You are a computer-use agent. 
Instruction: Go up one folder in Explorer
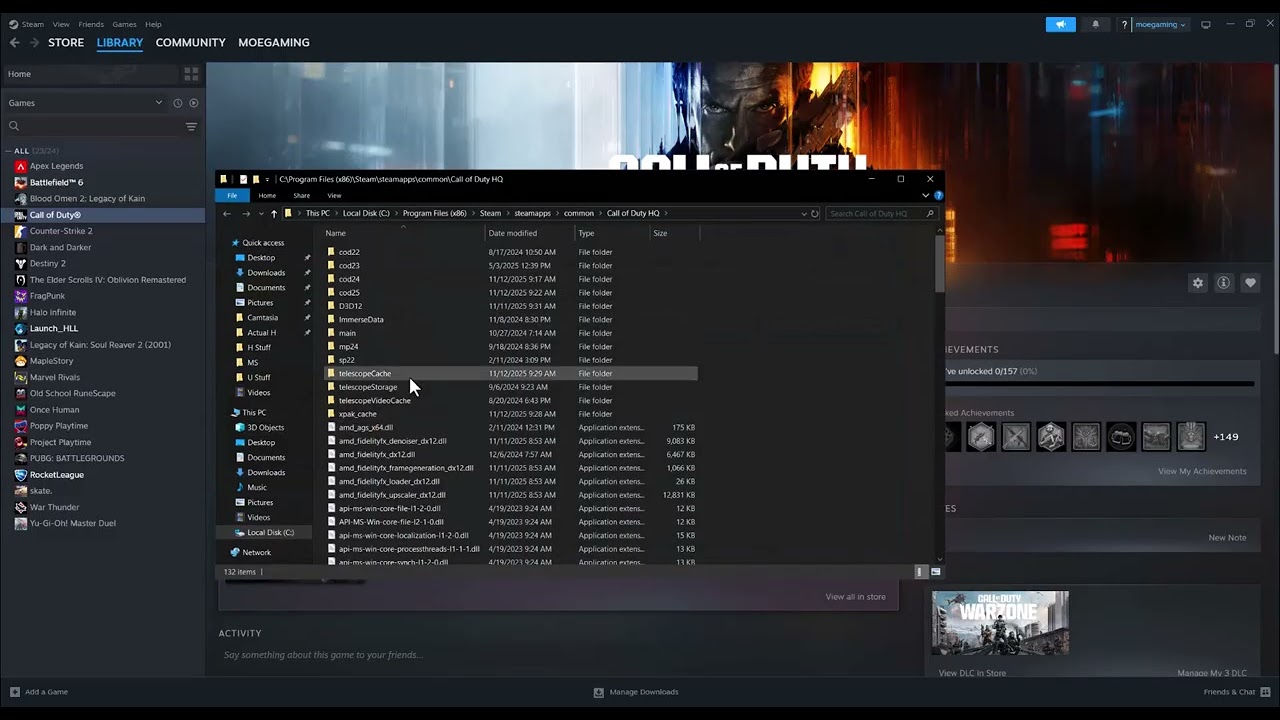(x=274, y=213)
